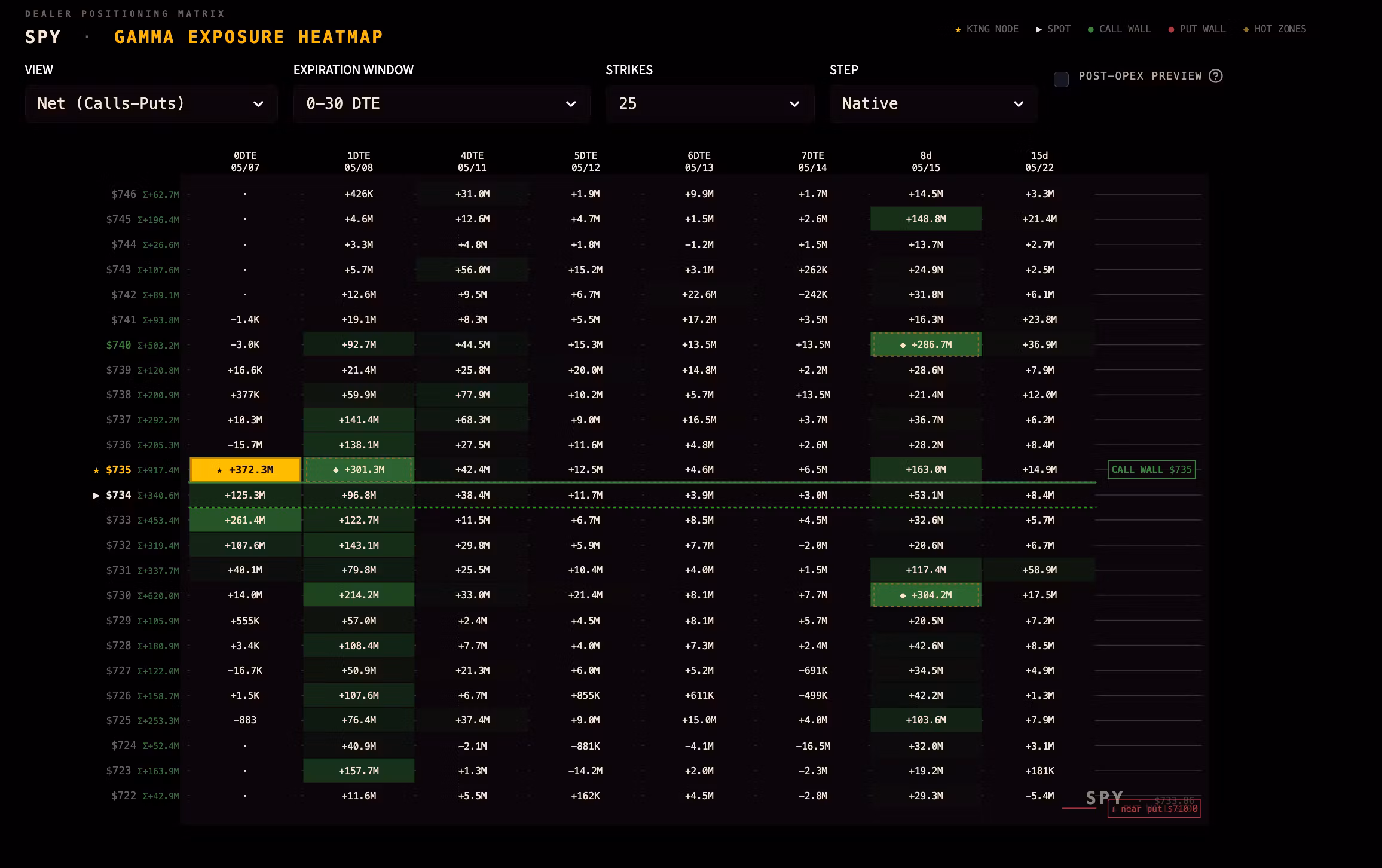Image resolution: width=1382 pixels, height=868 pixels.
Task: Click the −15.7M cell in the 0DTE column
Action: 245,445
